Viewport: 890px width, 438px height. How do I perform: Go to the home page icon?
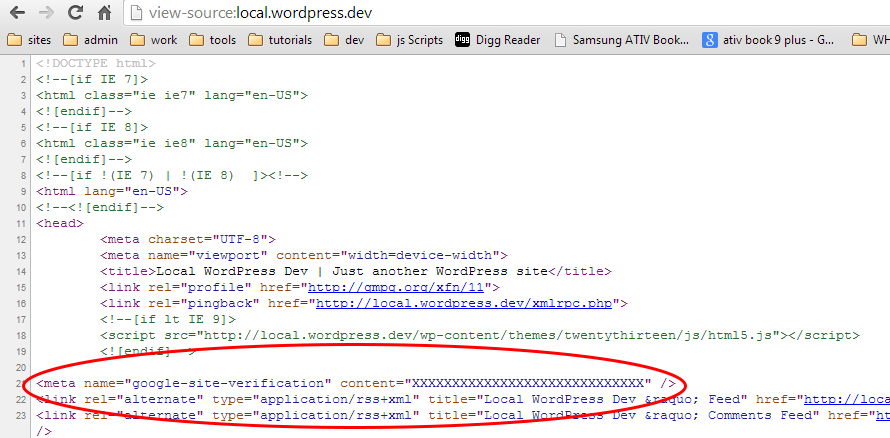point(104,12)
